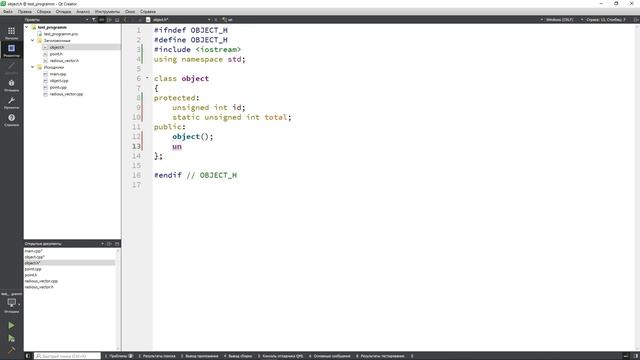640x360 pixels.
Task: Open the Справка menu
Action: pos(148,12)
